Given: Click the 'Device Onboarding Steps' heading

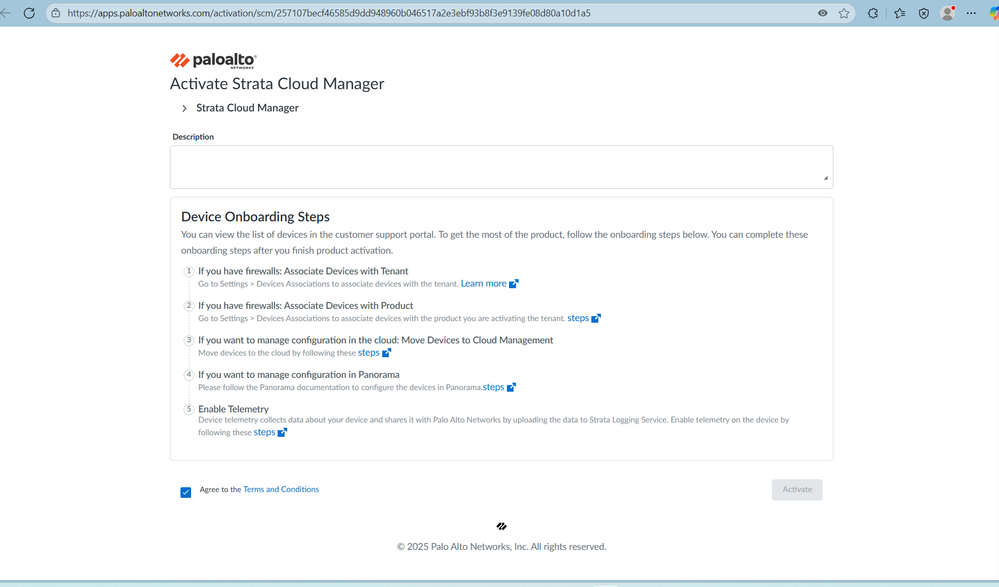Looking at the screenshot, I should pos(255,217).
